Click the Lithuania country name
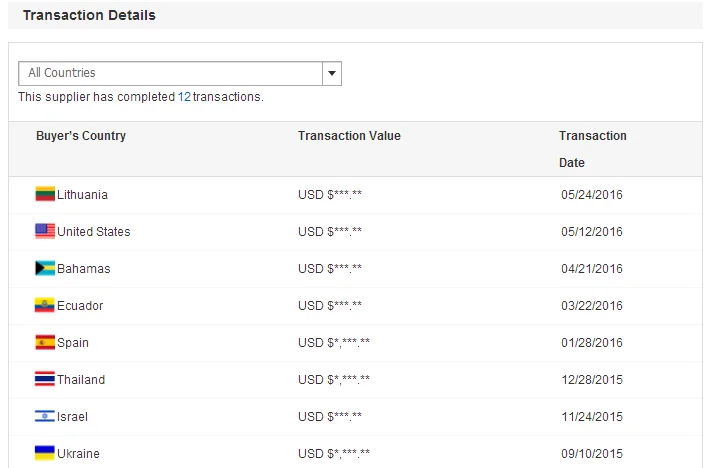The image size is (704, 468). (82, 195)
